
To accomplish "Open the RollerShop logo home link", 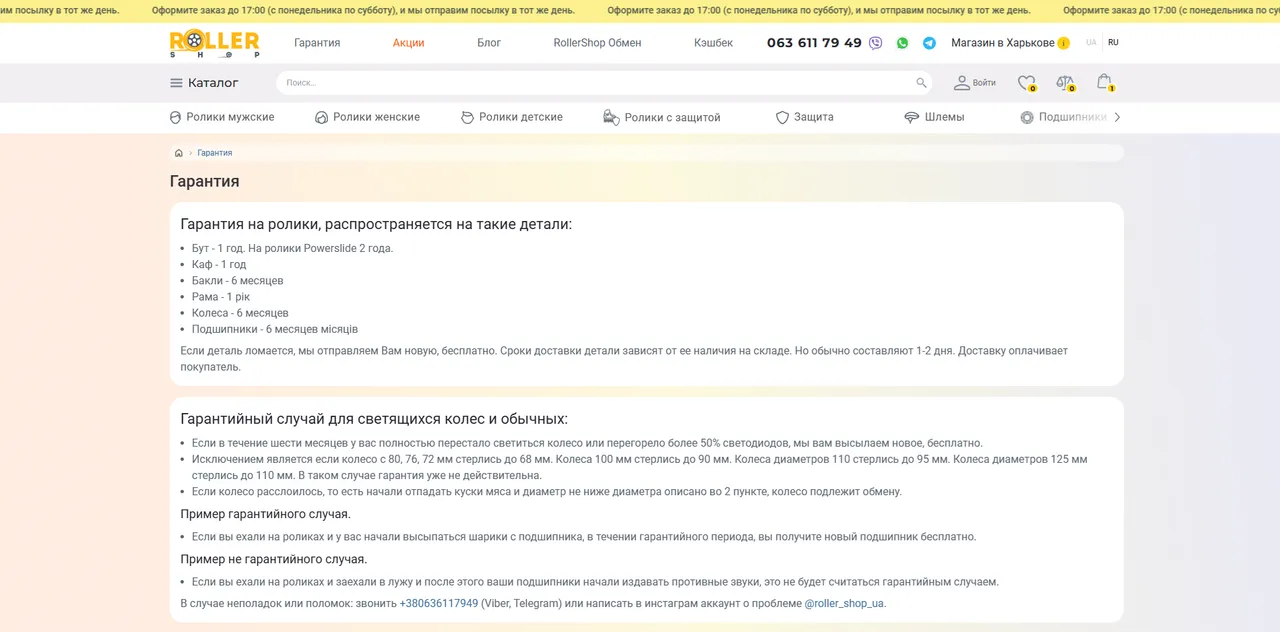I will 214,44.
